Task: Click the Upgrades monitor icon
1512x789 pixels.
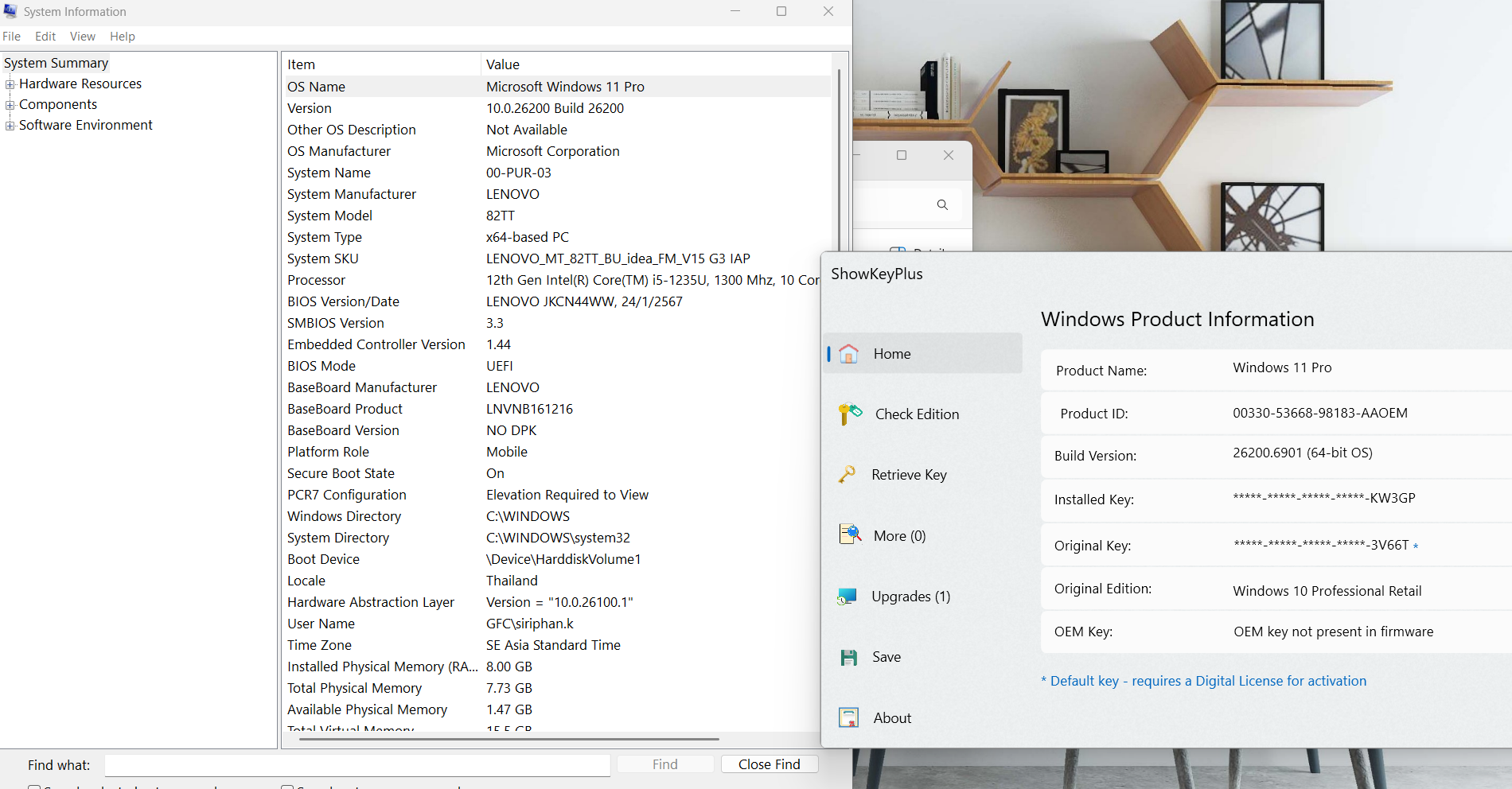Action: coord(847,597)
